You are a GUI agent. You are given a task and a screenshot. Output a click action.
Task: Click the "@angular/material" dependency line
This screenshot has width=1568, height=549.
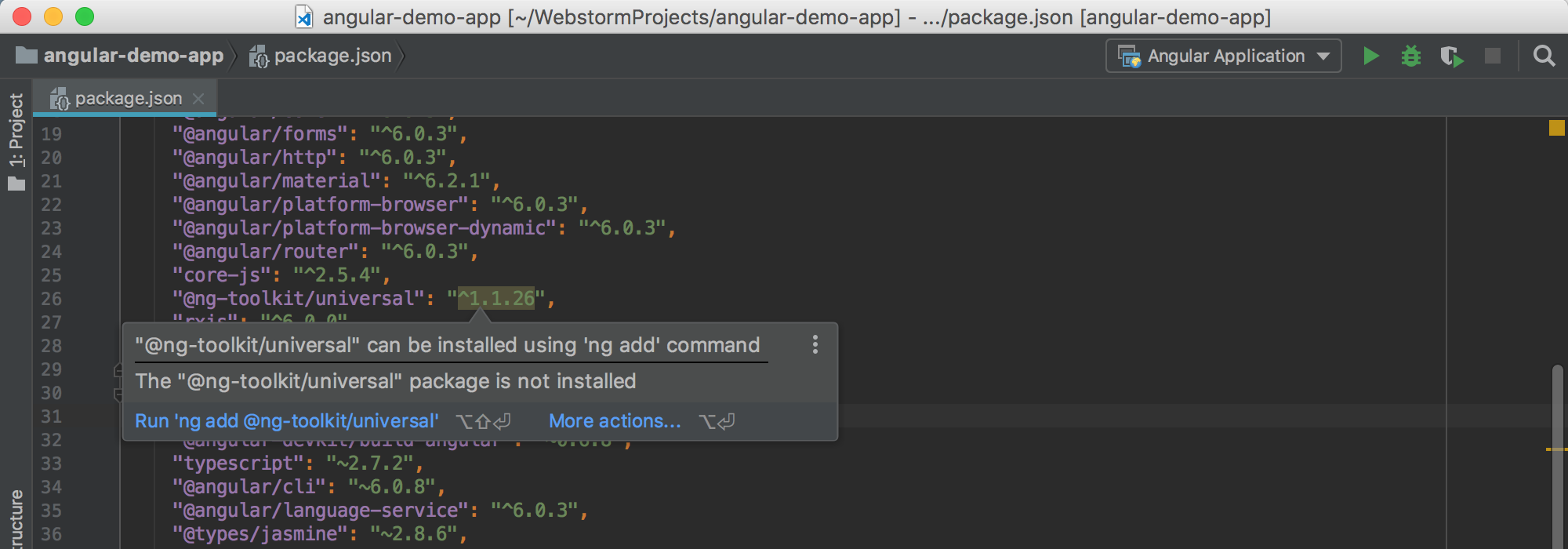(x=336, y=181)
